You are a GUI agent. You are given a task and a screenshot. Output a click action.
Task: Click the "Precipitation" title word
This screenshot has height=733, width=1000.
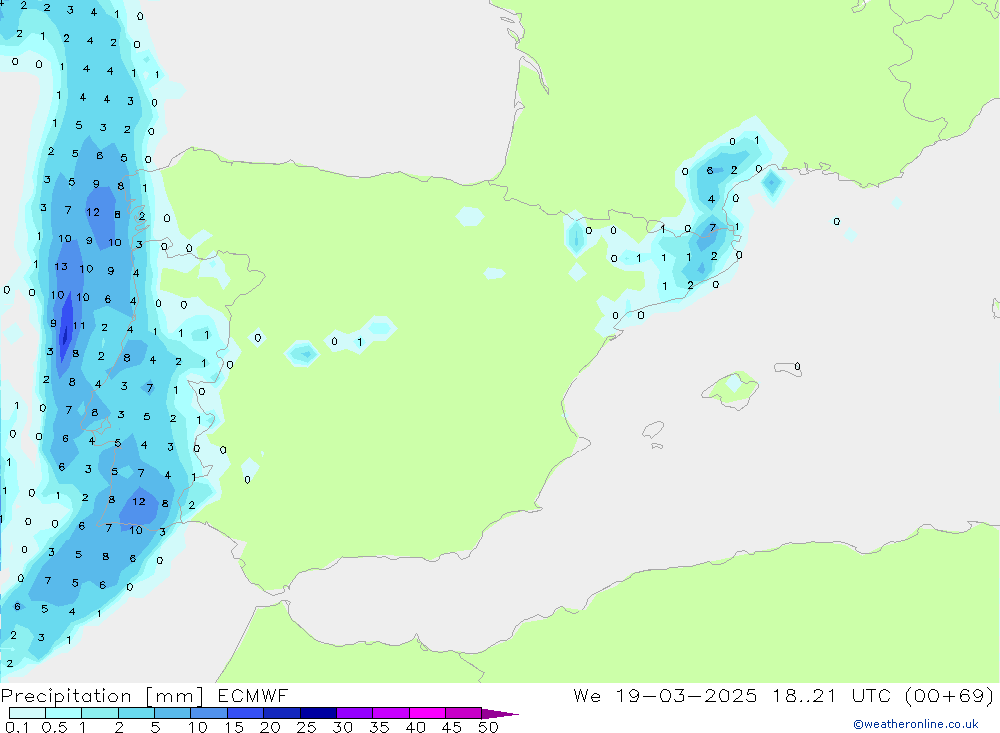pyautogui.click(x=66, y=696)
